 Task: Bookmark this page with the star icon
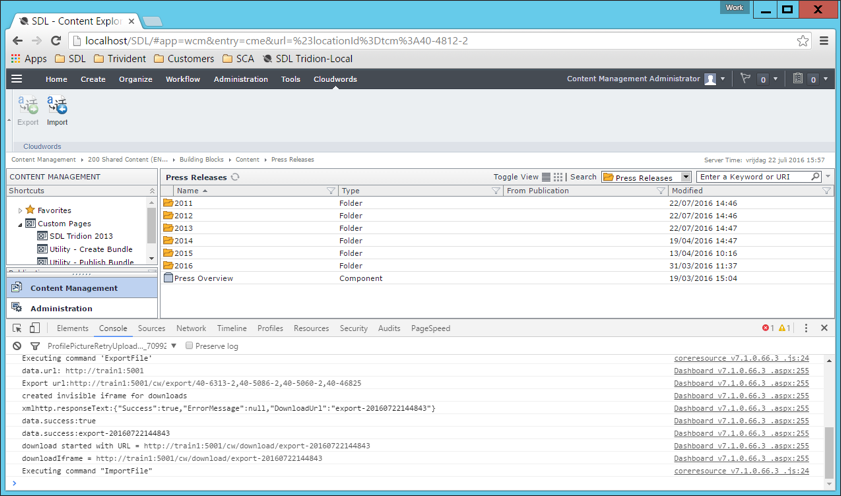coord(802,41)
